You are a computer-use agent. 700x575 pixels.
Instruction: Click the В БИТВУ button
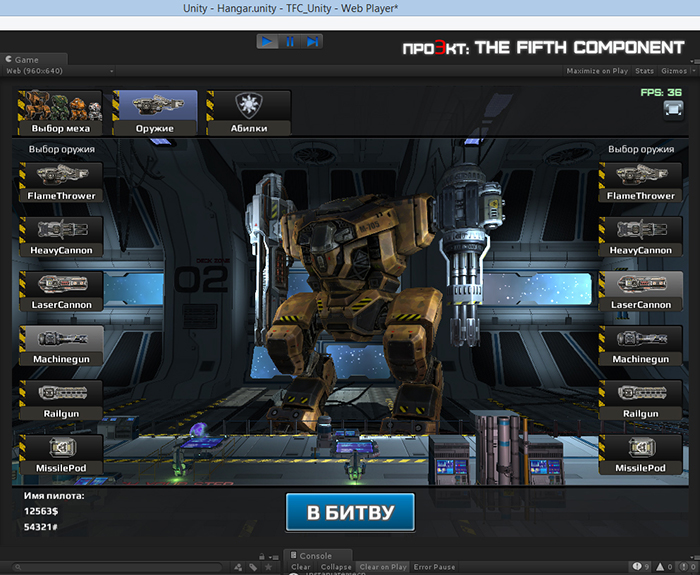point(350,512)
